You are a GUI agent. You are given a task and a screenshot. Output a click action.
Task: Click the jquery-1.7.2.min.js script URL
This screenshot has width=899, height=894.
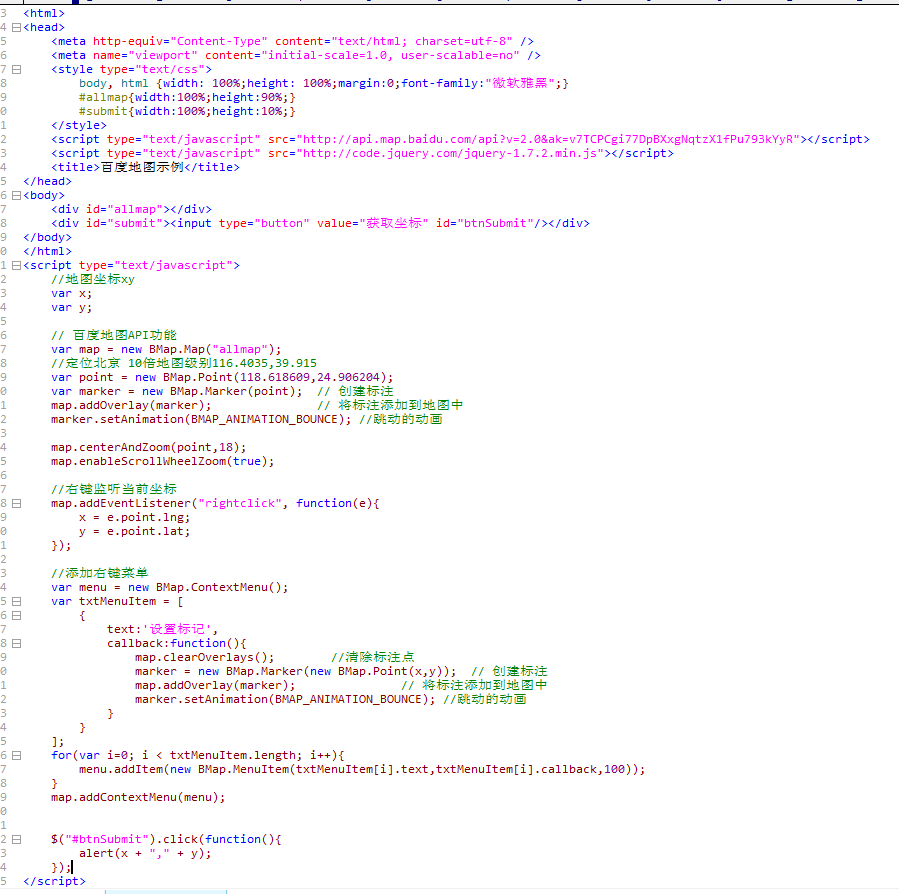point(450,153)
